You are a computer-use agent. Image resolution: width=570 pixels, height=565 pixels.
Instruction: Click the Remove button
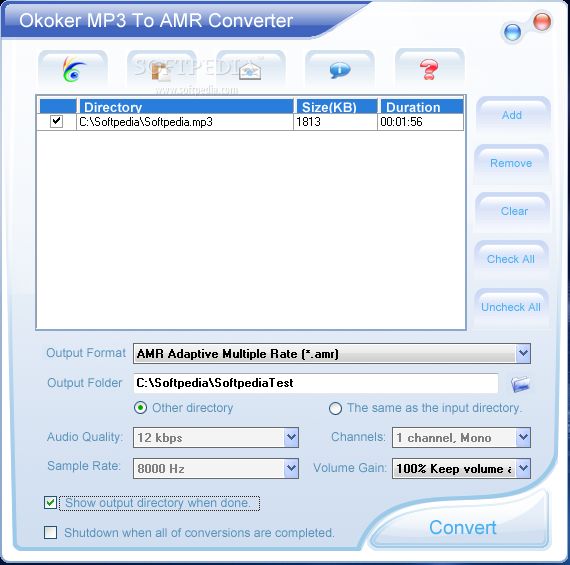pos(511,163)
